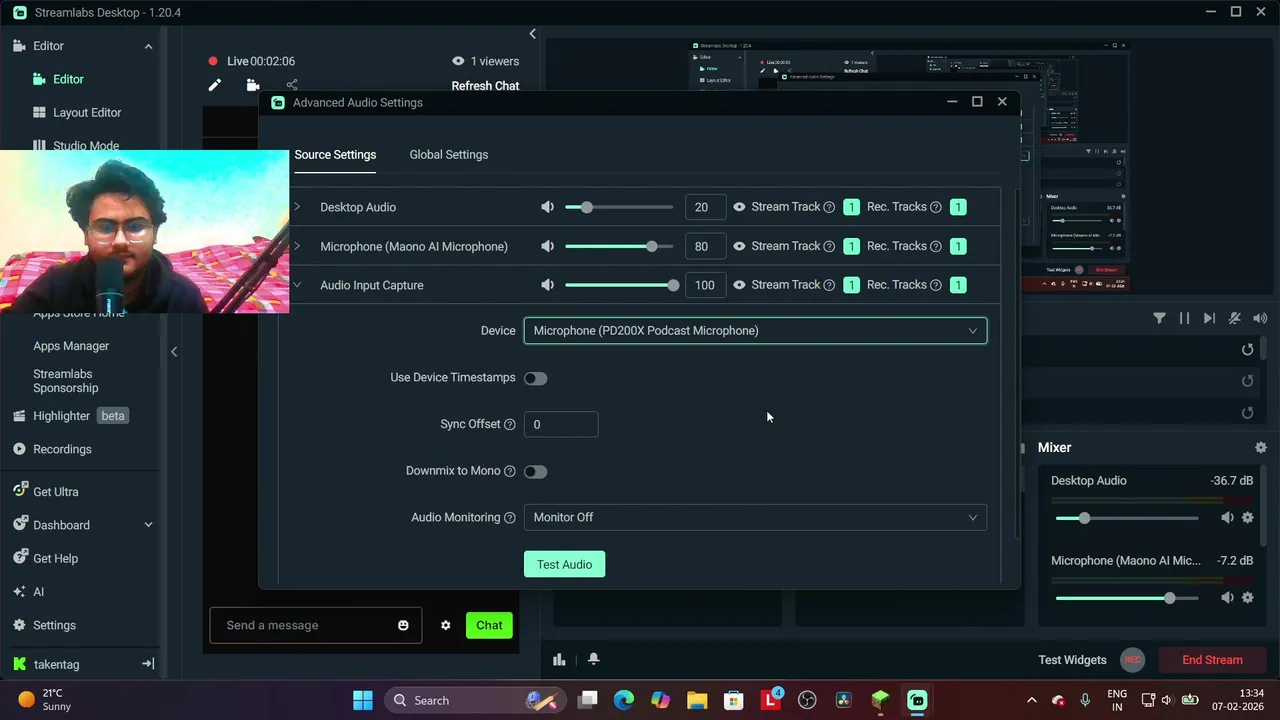Screen dimensions: 1280x720
Task: Toggle Microphone (Maono) Rec. Tracks 1 box
Action: pyautogui.click(x=958, y=246)
